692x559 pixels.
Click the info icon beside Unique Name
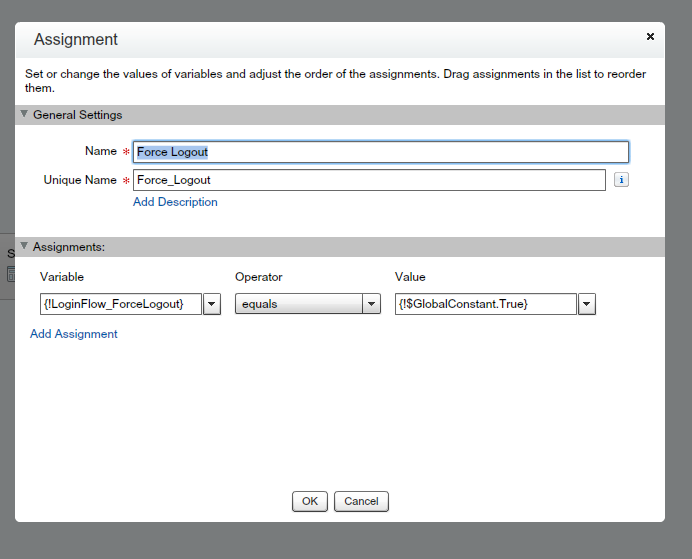621,180
